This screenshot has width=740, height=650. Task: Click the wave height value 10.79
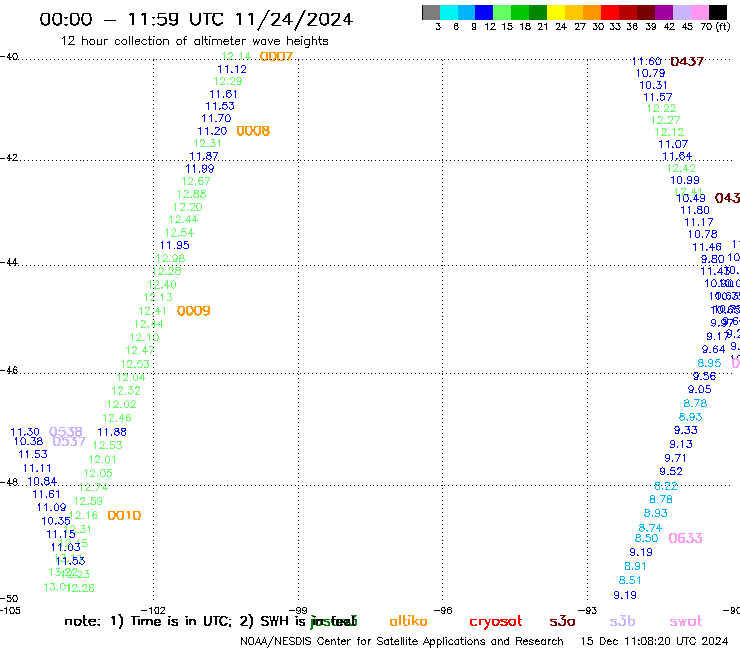point(650,73)
